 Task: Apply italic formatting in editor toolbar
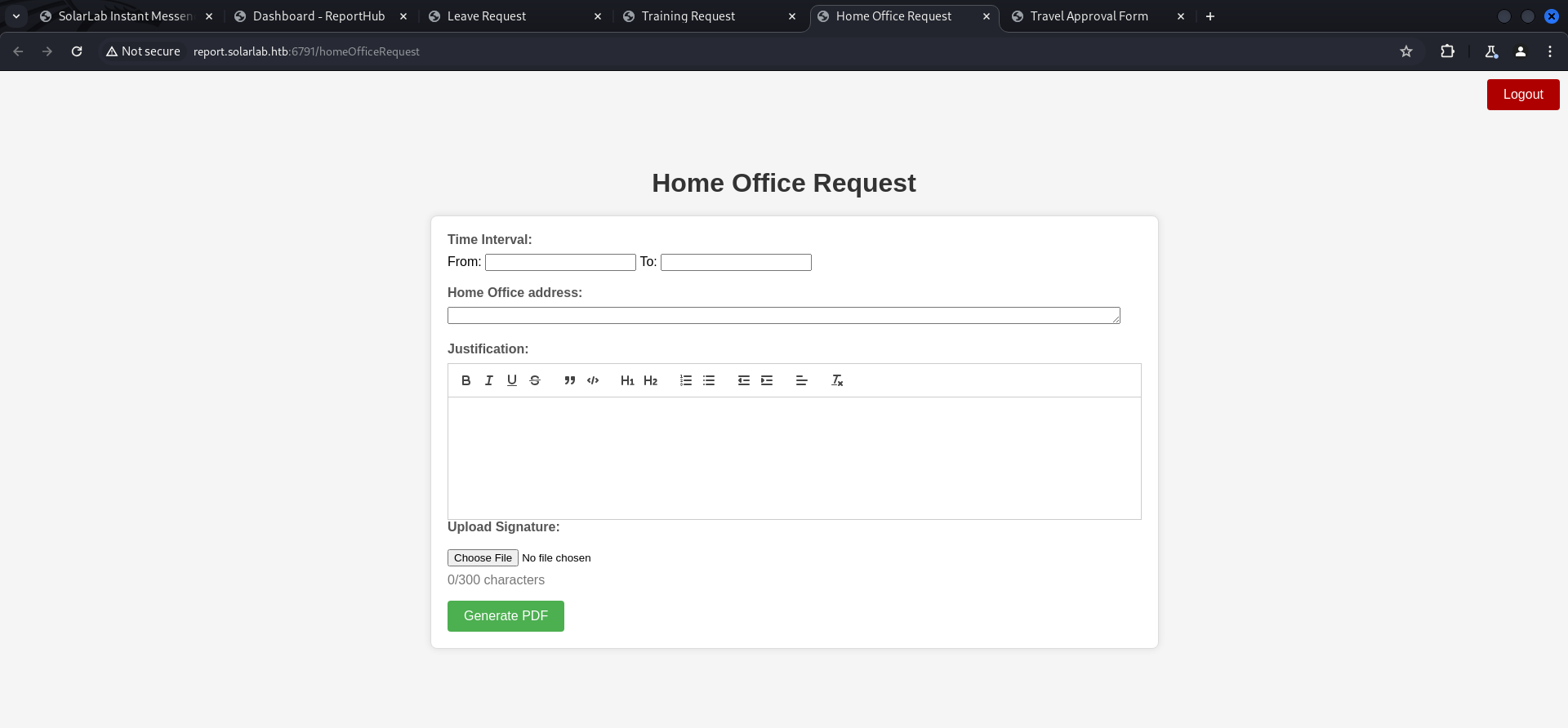[x=488, y=380]
